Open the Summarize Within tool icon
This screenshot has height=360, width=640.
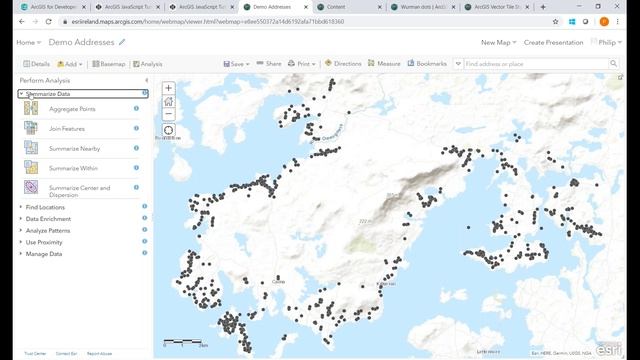pos(31,167)
